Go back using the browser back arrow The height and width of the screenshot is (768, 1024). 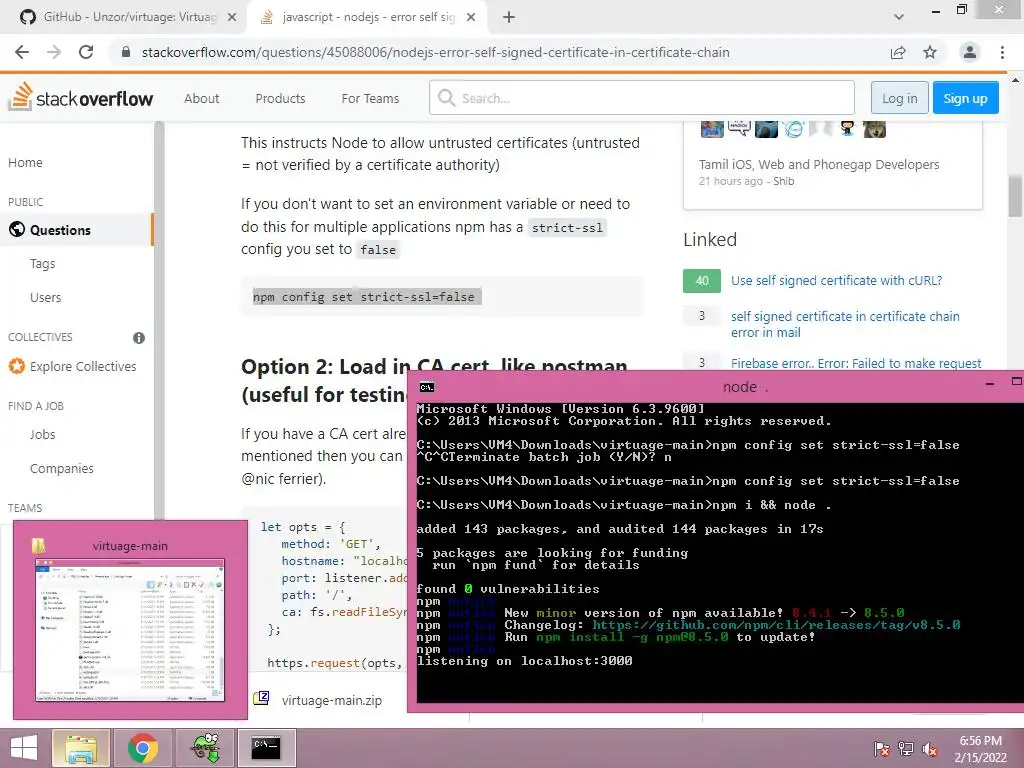tap(22, 52)
